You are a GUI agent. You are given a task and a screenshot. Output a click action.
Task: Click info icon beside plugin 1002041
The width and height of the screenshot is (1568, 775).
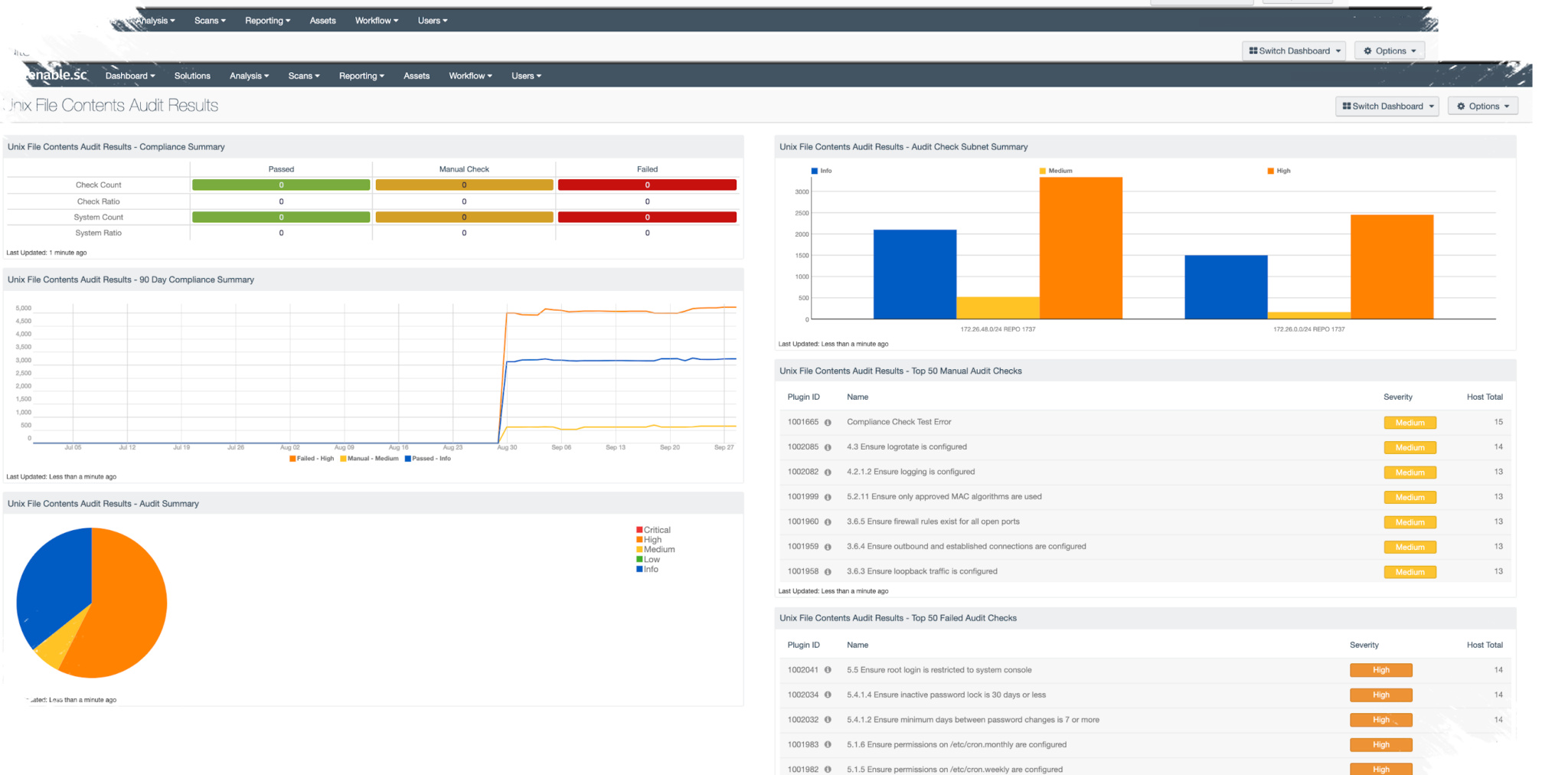tap(828, 670)
